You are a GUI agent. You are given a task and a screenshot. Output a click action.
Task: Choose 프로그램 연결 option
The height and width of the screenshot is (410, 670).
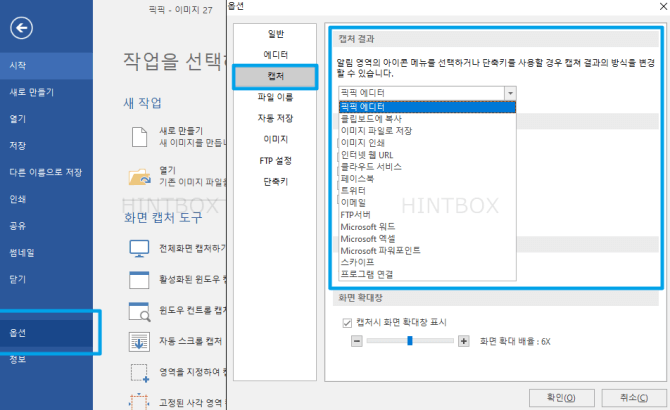tap(427, 274)
